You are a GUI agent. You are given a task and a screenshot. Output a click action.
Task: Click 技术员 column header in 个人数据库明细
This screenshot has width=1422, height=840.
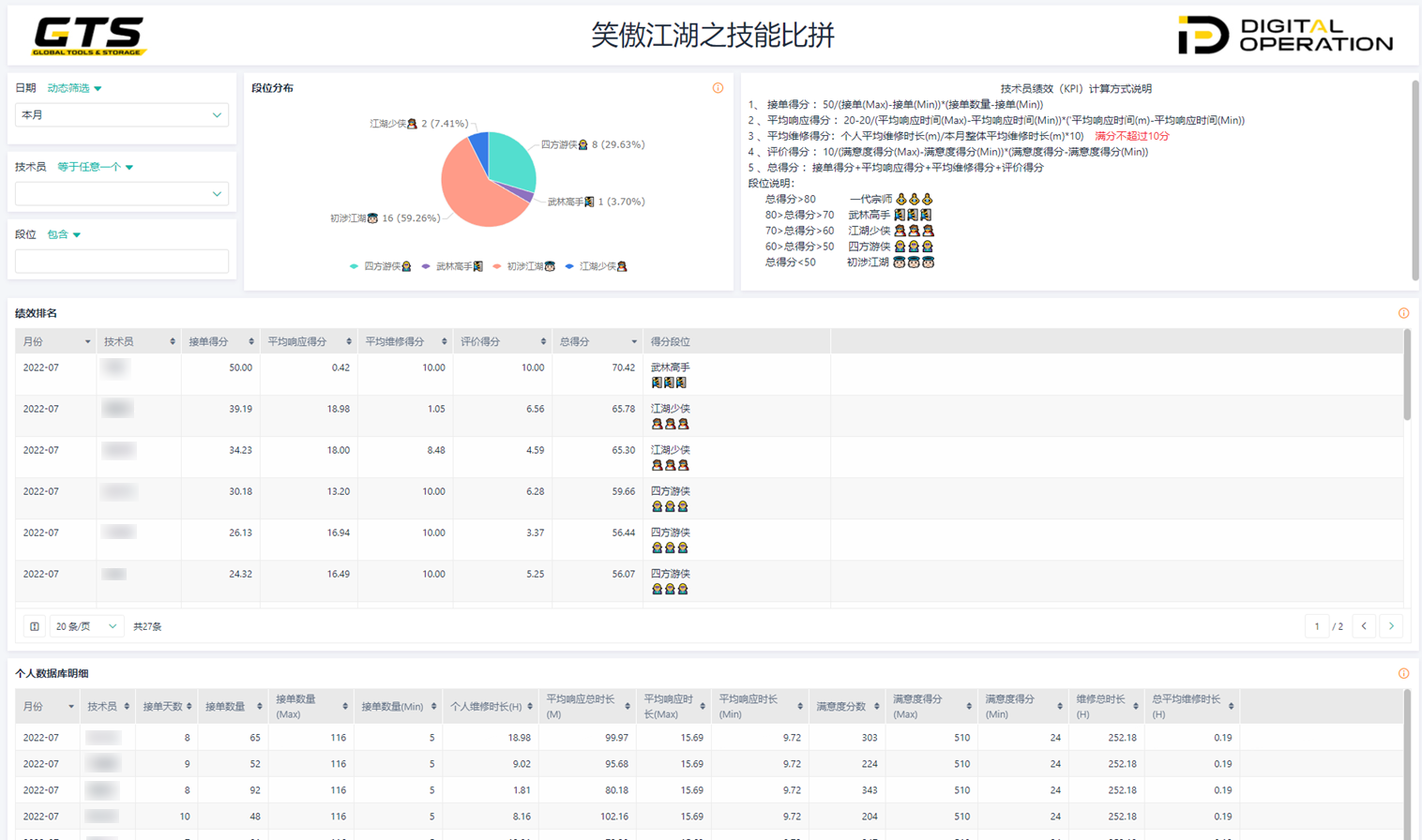101,706
